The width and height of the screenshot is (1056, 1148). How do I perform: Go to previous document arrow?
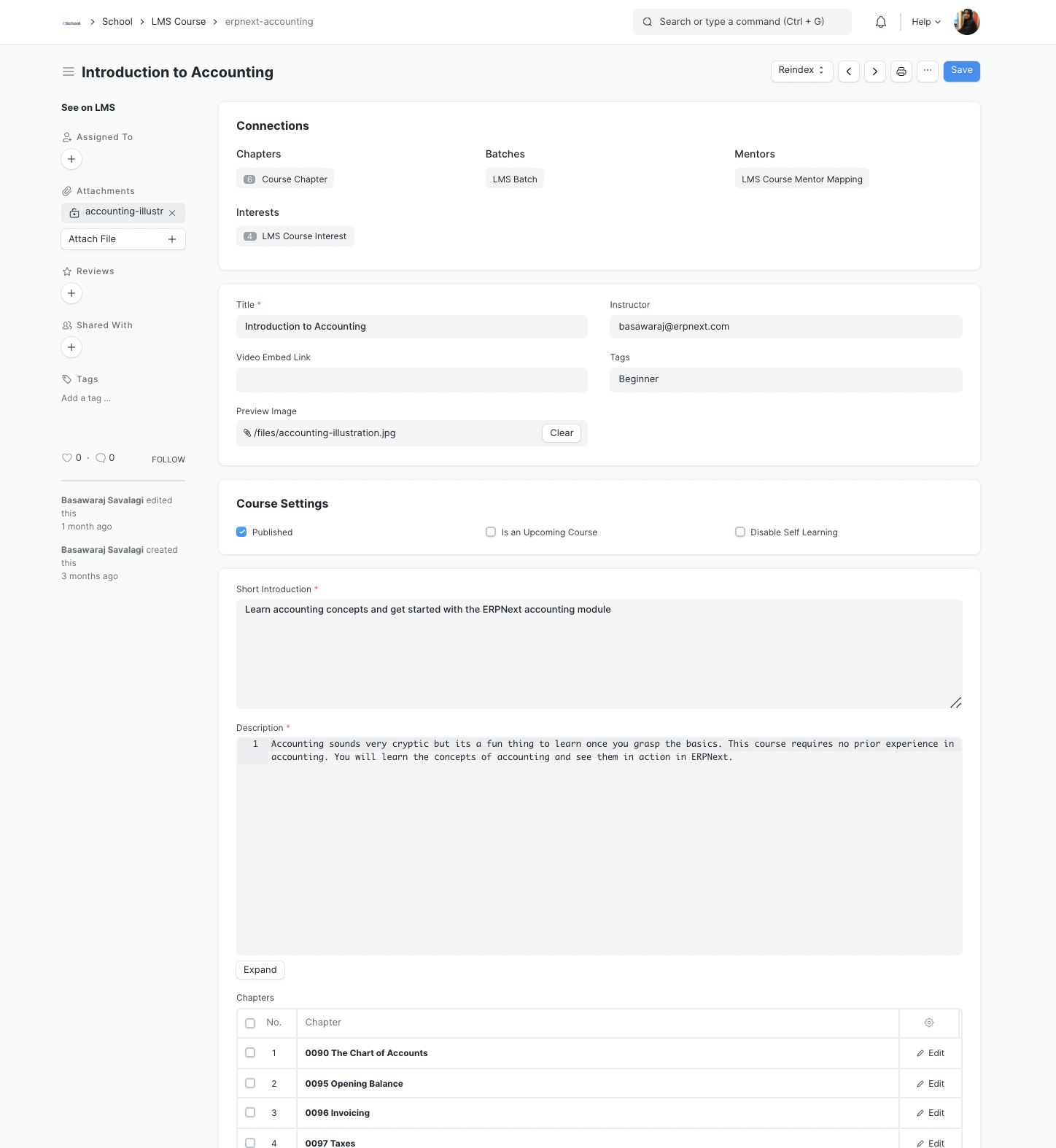[x=849, y=71]
